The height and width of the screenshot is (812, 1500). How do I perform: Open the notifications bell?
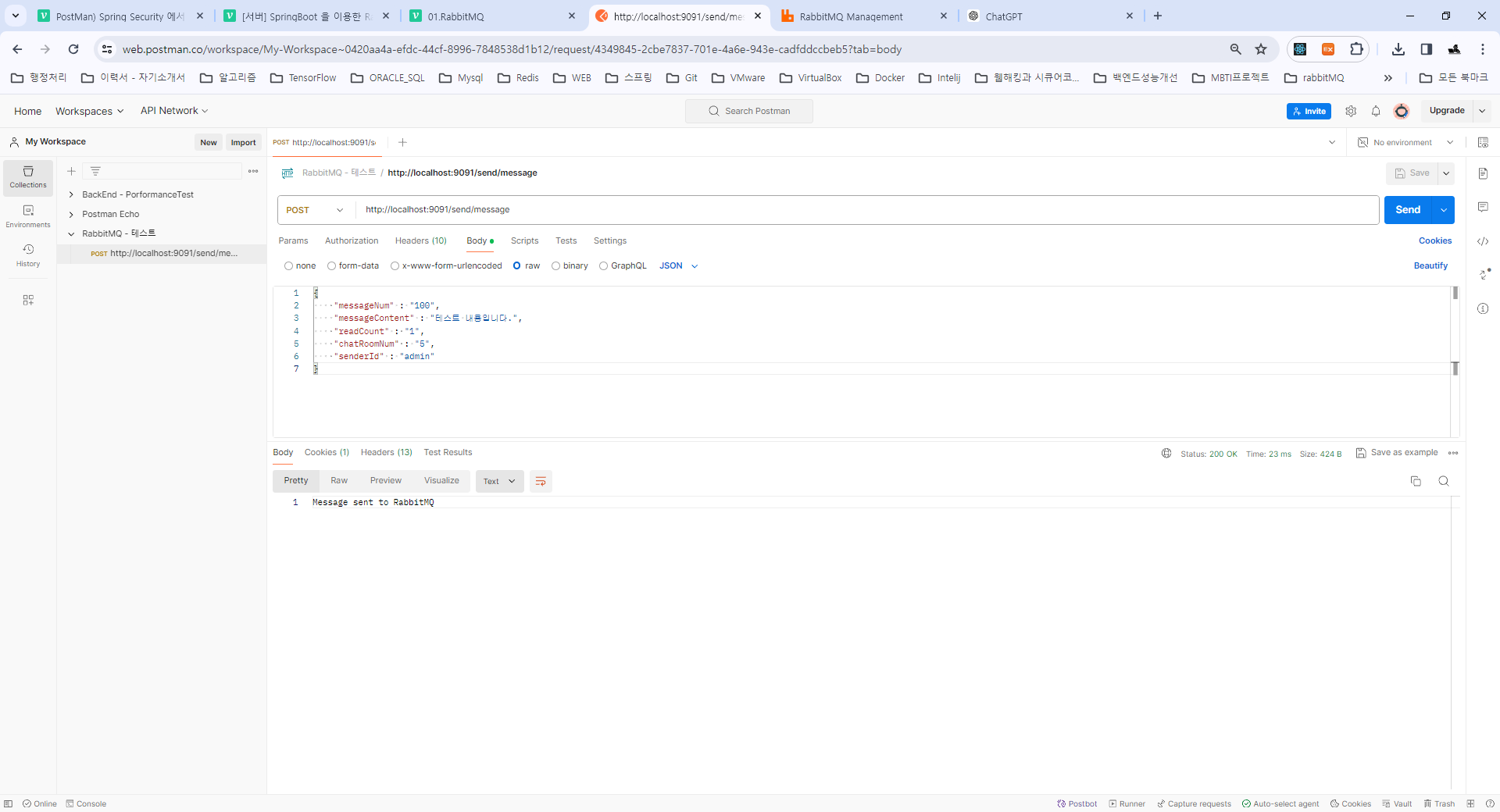tap(1376, 111)
